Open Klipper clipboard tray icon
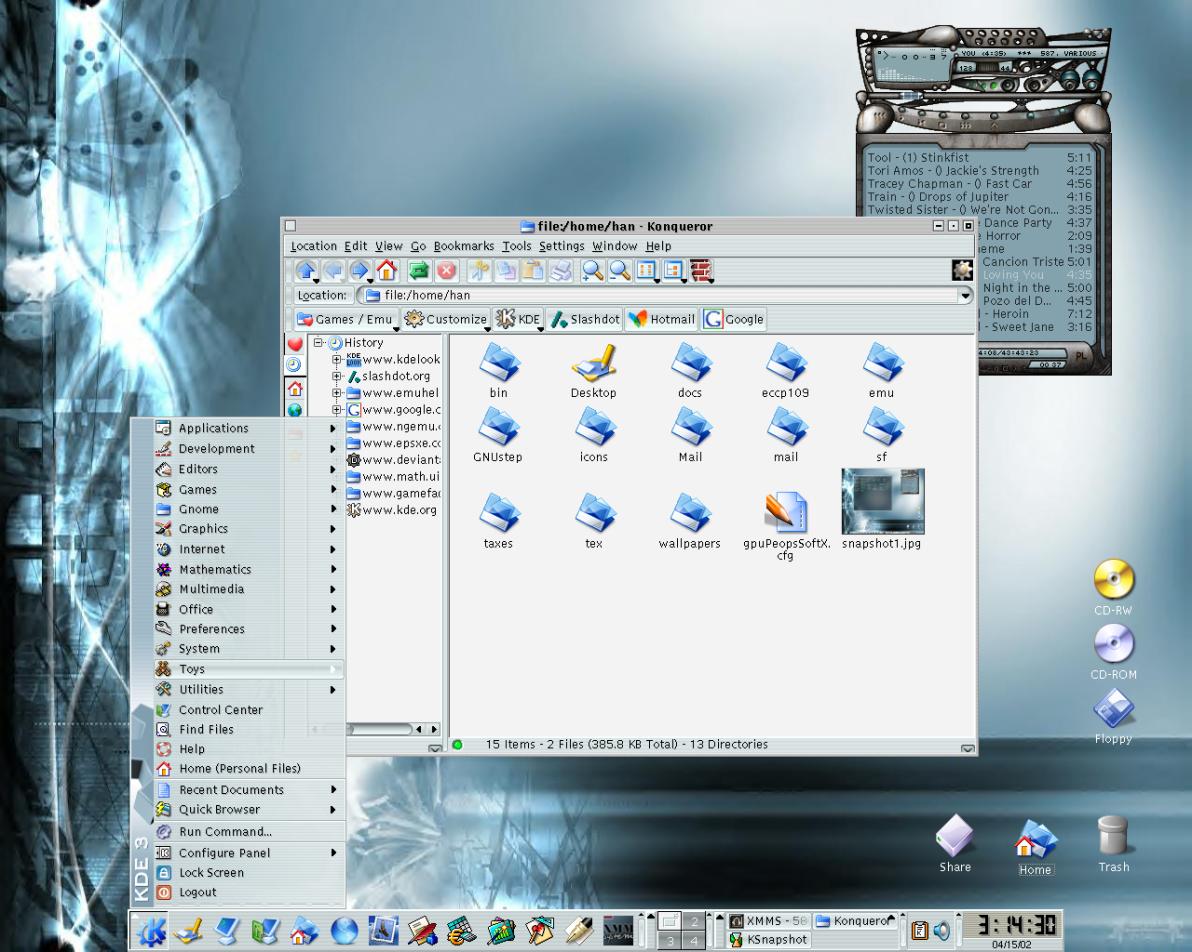 919,930
